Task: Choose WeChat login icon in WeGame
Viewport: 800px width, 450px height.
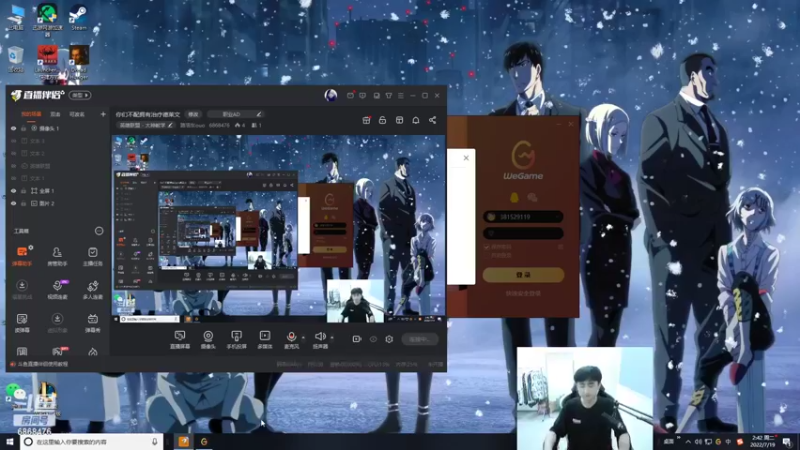Action: (x=532, y=197)
